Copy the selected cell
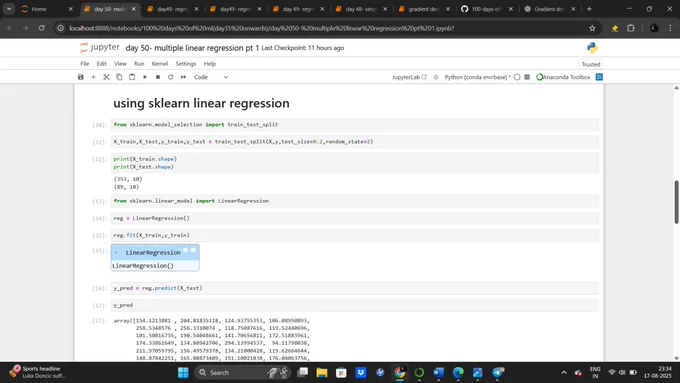 click(x=119, y=77)
